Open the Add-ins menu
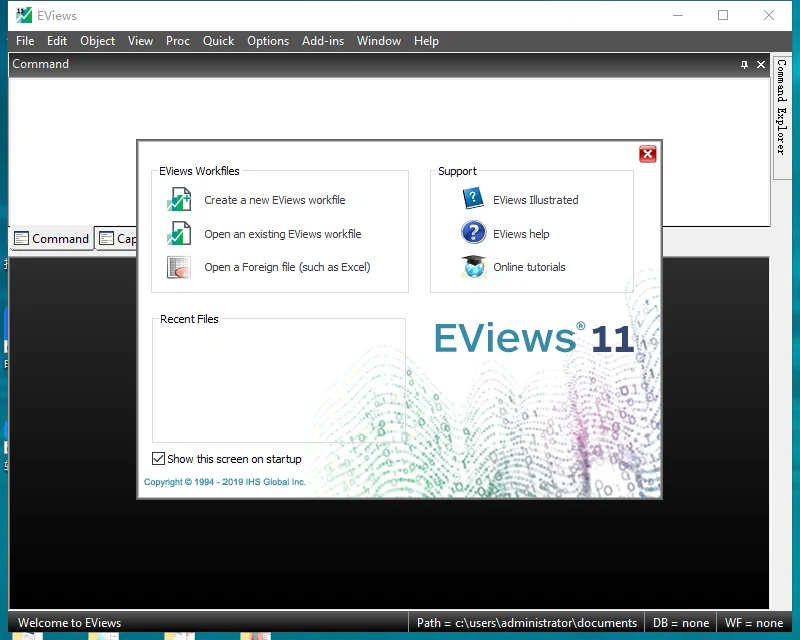The width and height of the screenshot is (800, 640). pyautogui.click(x=323, y=41)
